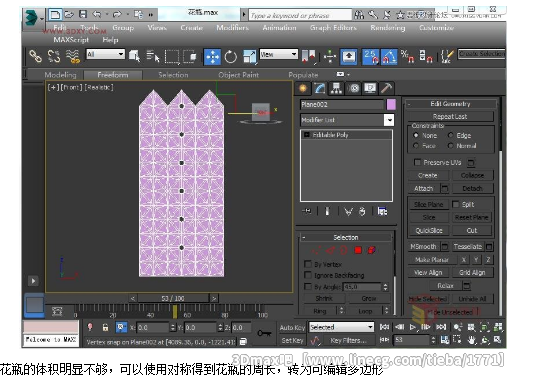Screen dimensions: 544x379
Task: Click the Attach button
Action: [424, 188]
